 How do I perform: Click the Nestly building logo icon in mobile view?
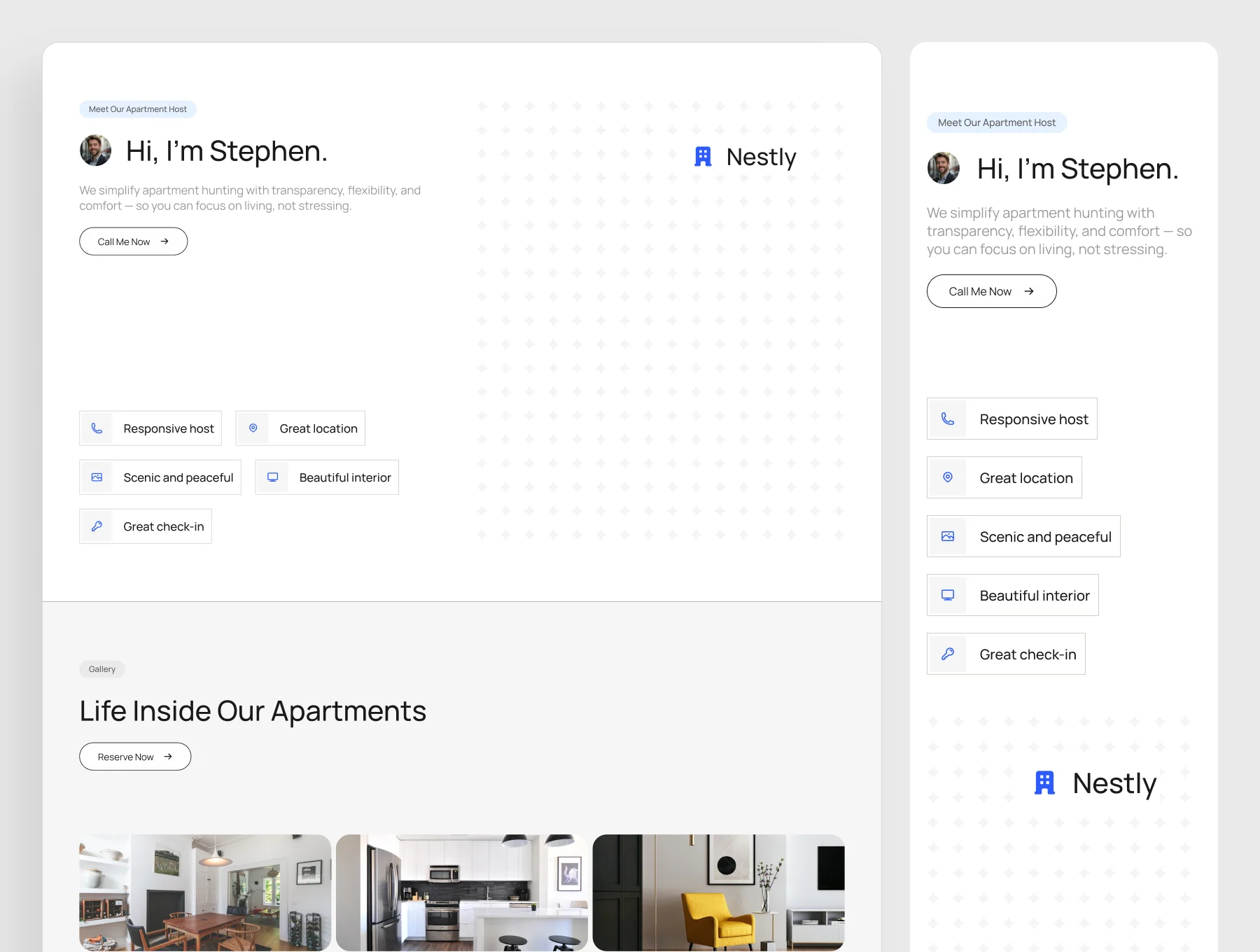click(x=1044, y=783)
